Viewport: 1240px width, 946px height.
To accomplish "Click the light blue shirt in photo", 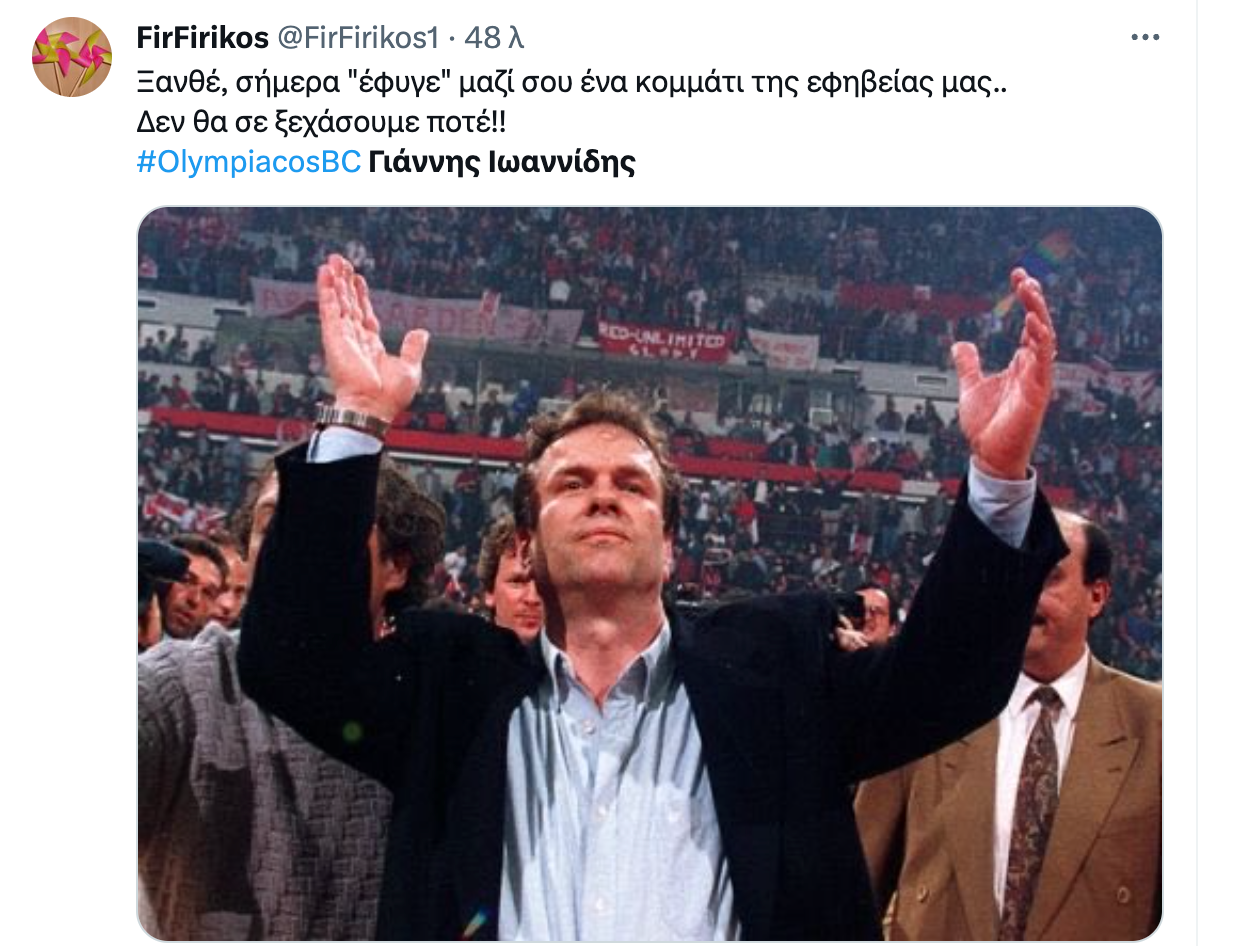I will tap(600, 790).
